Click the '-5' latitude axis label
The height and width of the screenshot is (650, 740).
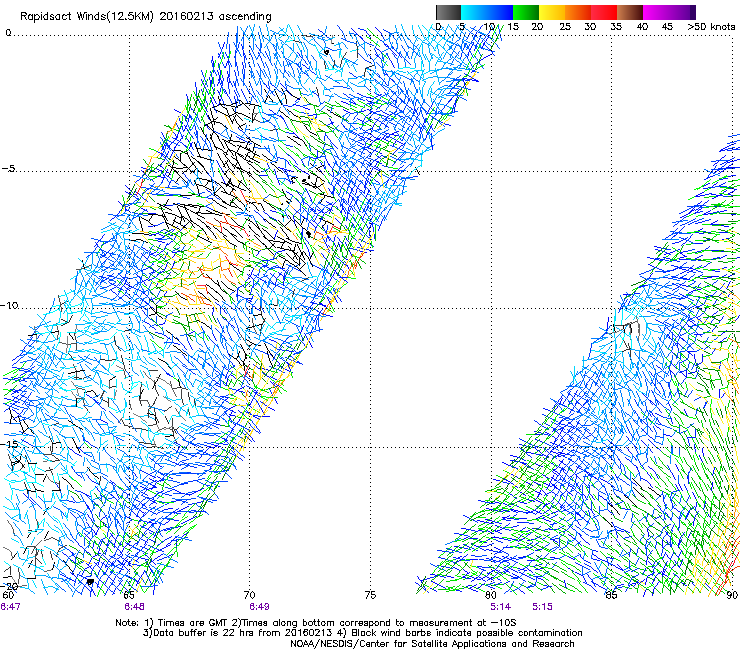coord(8,169)
